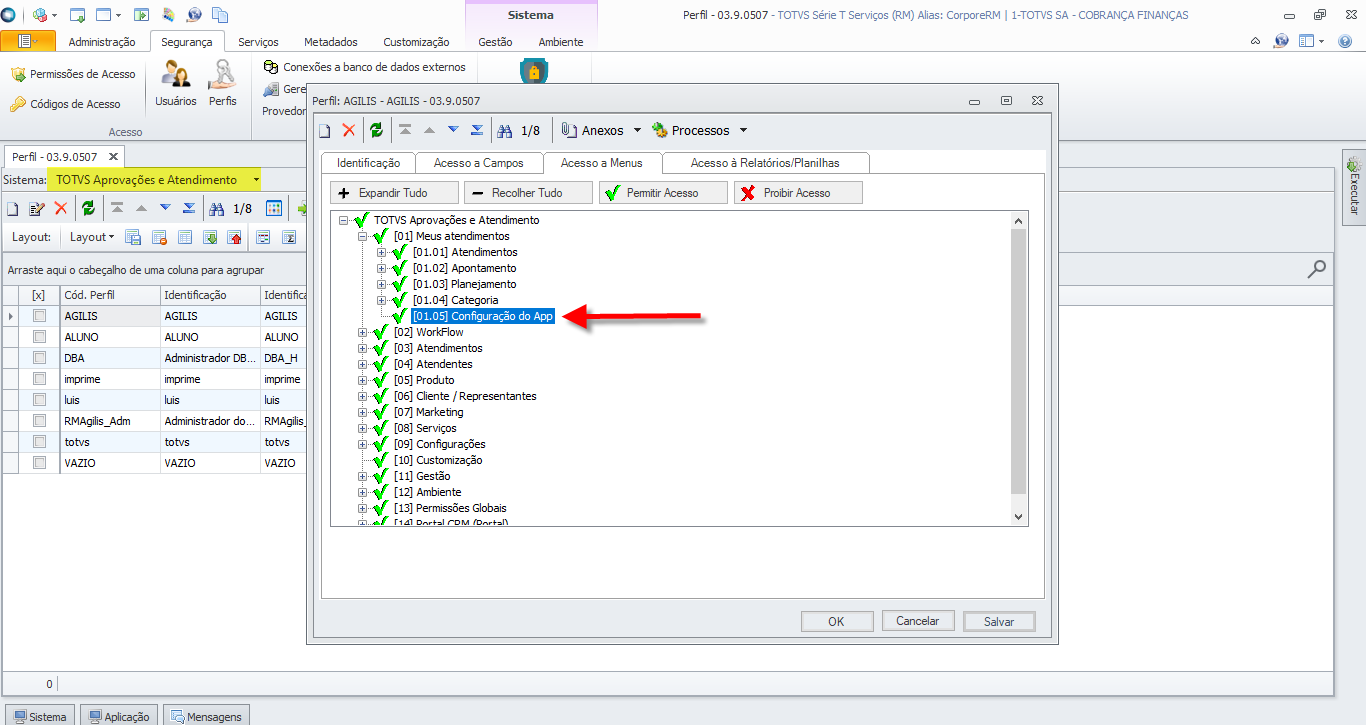Go to the next record in the main toolbar
This screenshot has width=1366, height=725.
point(165,208)
